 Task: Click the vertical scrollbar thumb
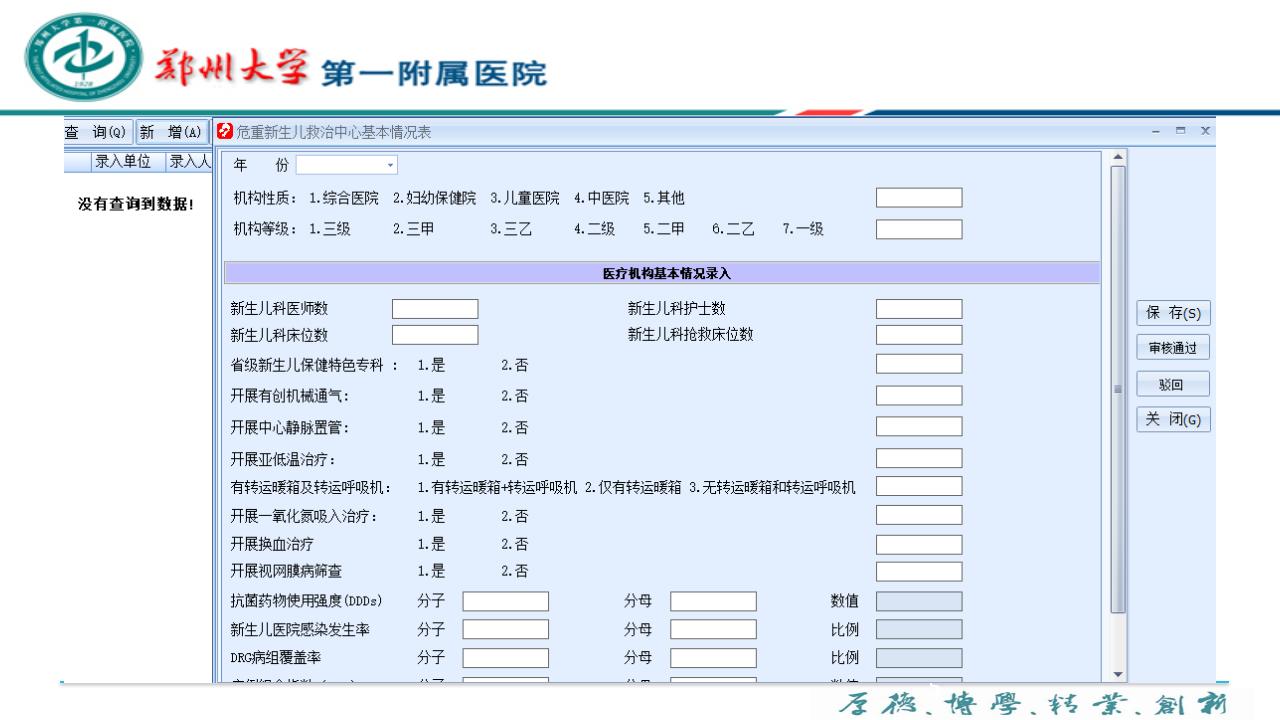point(1118,389)
